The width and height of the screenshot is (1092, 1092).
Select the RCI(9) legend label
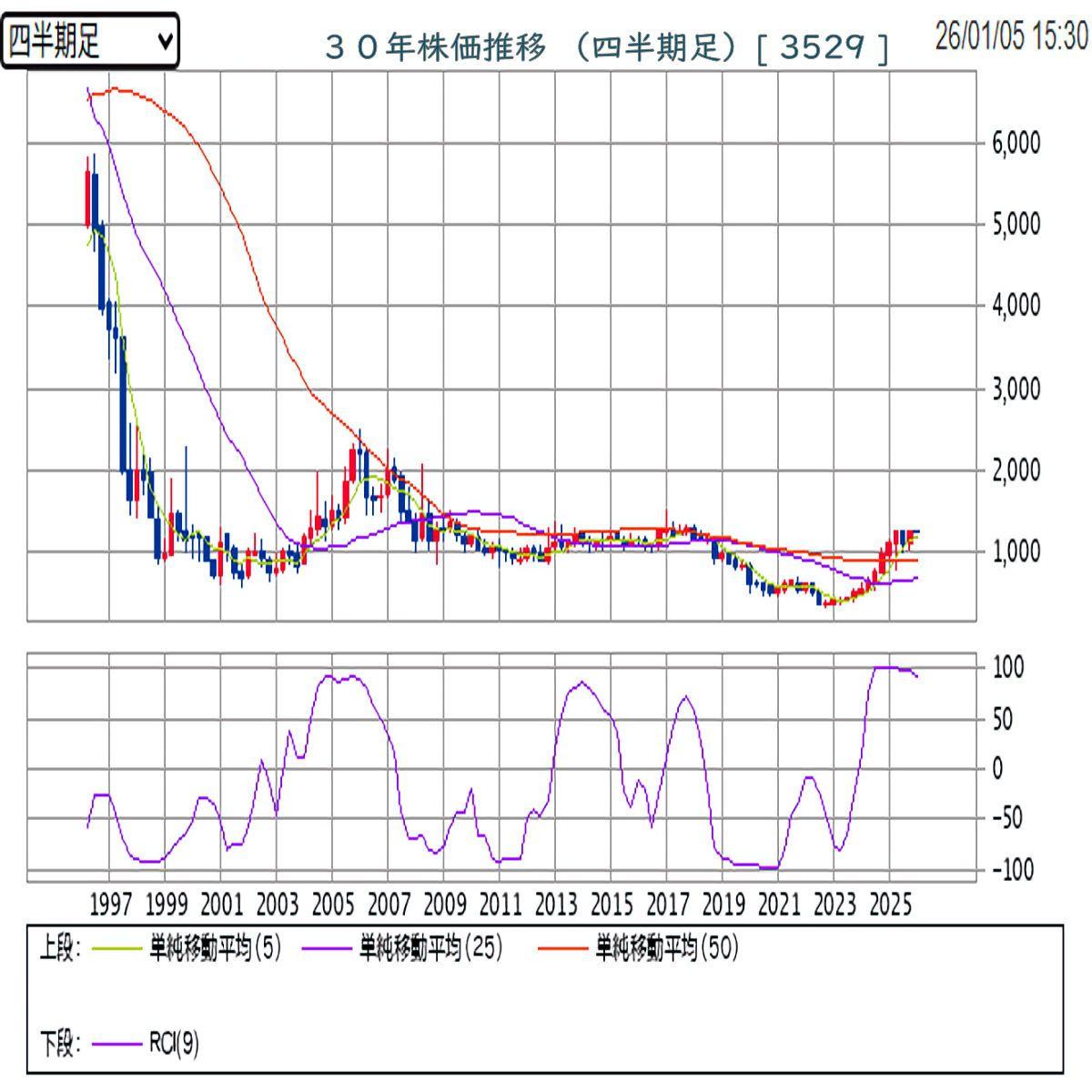(174, 1044)
